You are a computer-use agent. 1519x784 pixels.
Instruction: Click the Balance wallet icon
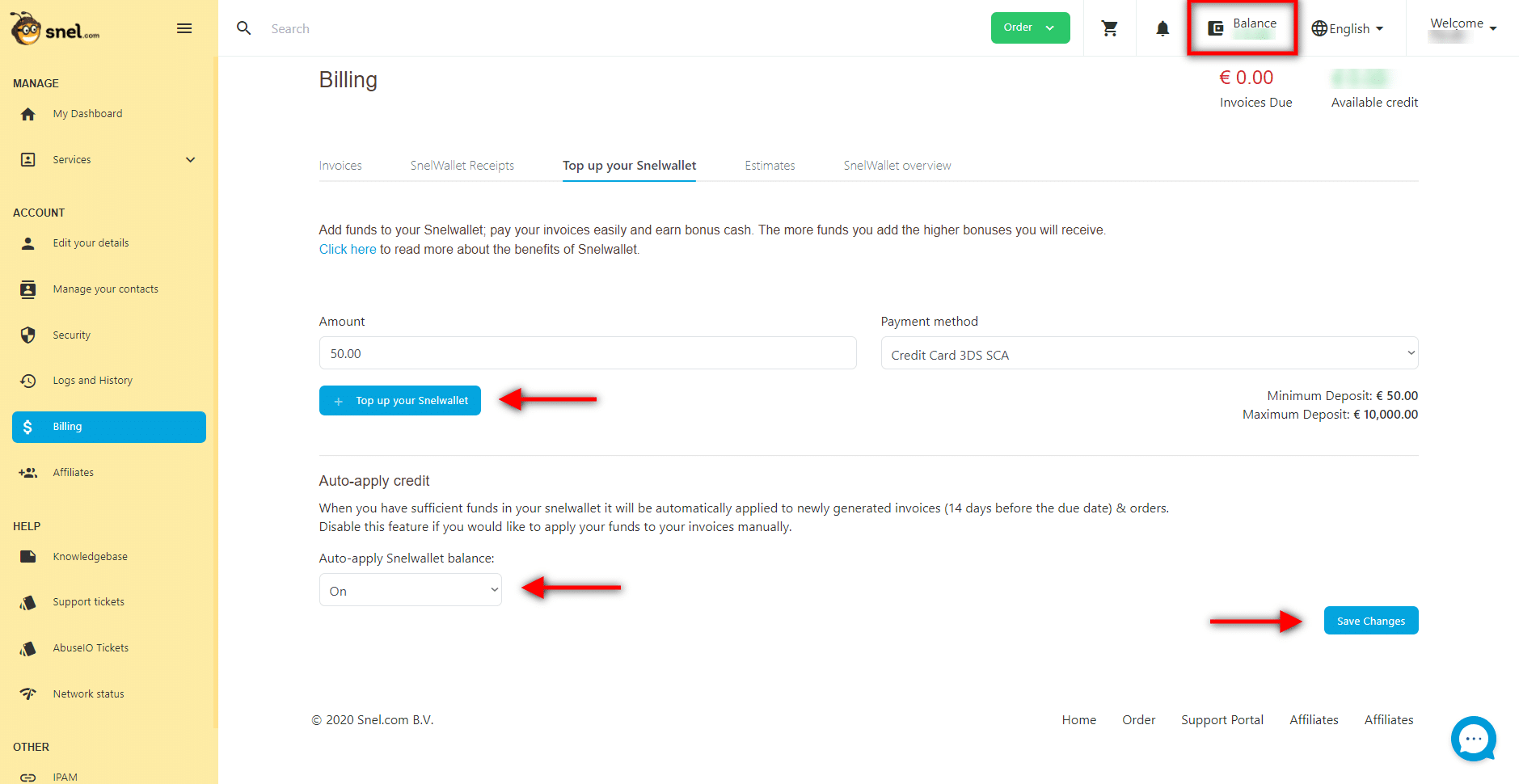point(1216,28)
